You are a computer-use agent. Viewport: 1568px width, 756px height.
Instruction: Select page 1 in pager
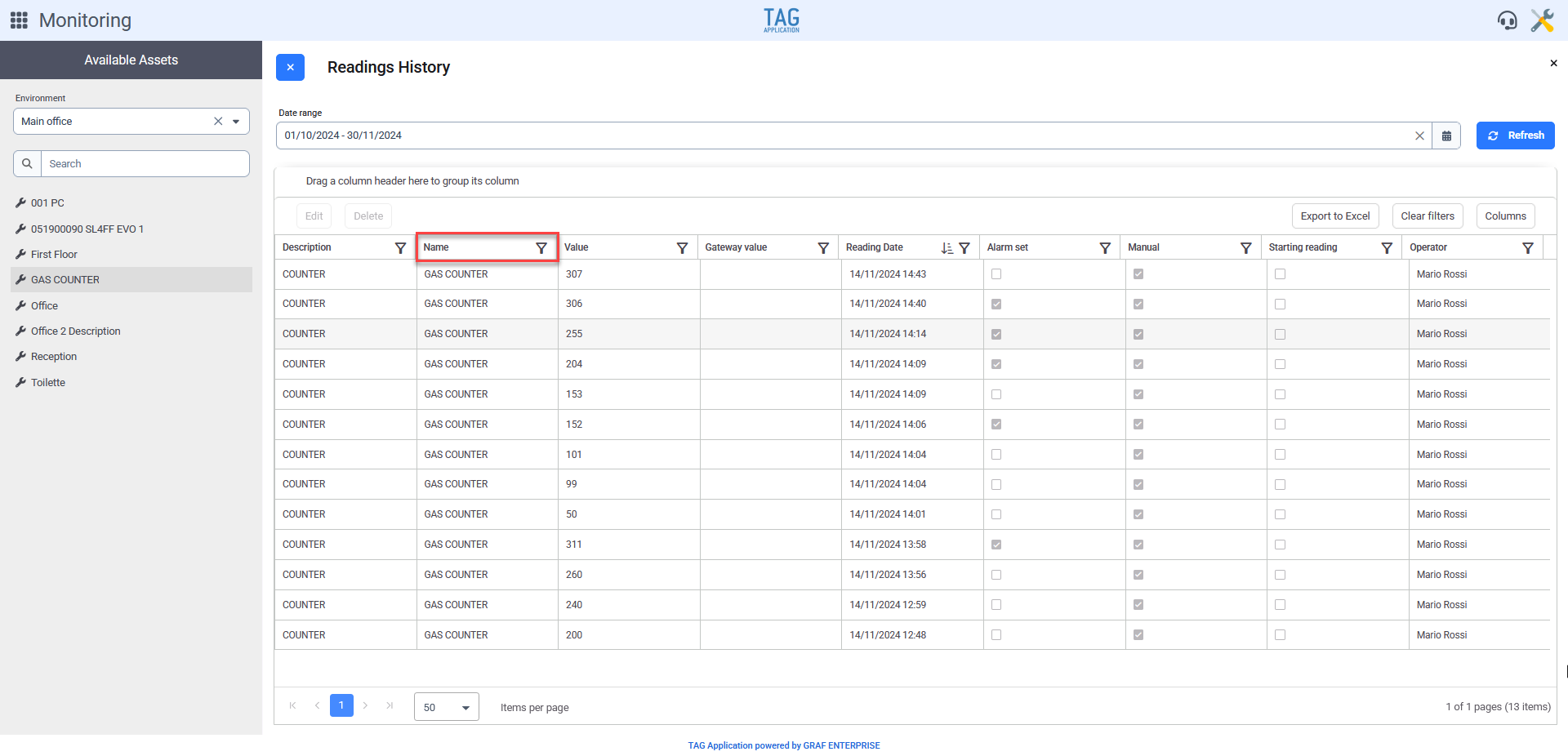coord(341,705)
